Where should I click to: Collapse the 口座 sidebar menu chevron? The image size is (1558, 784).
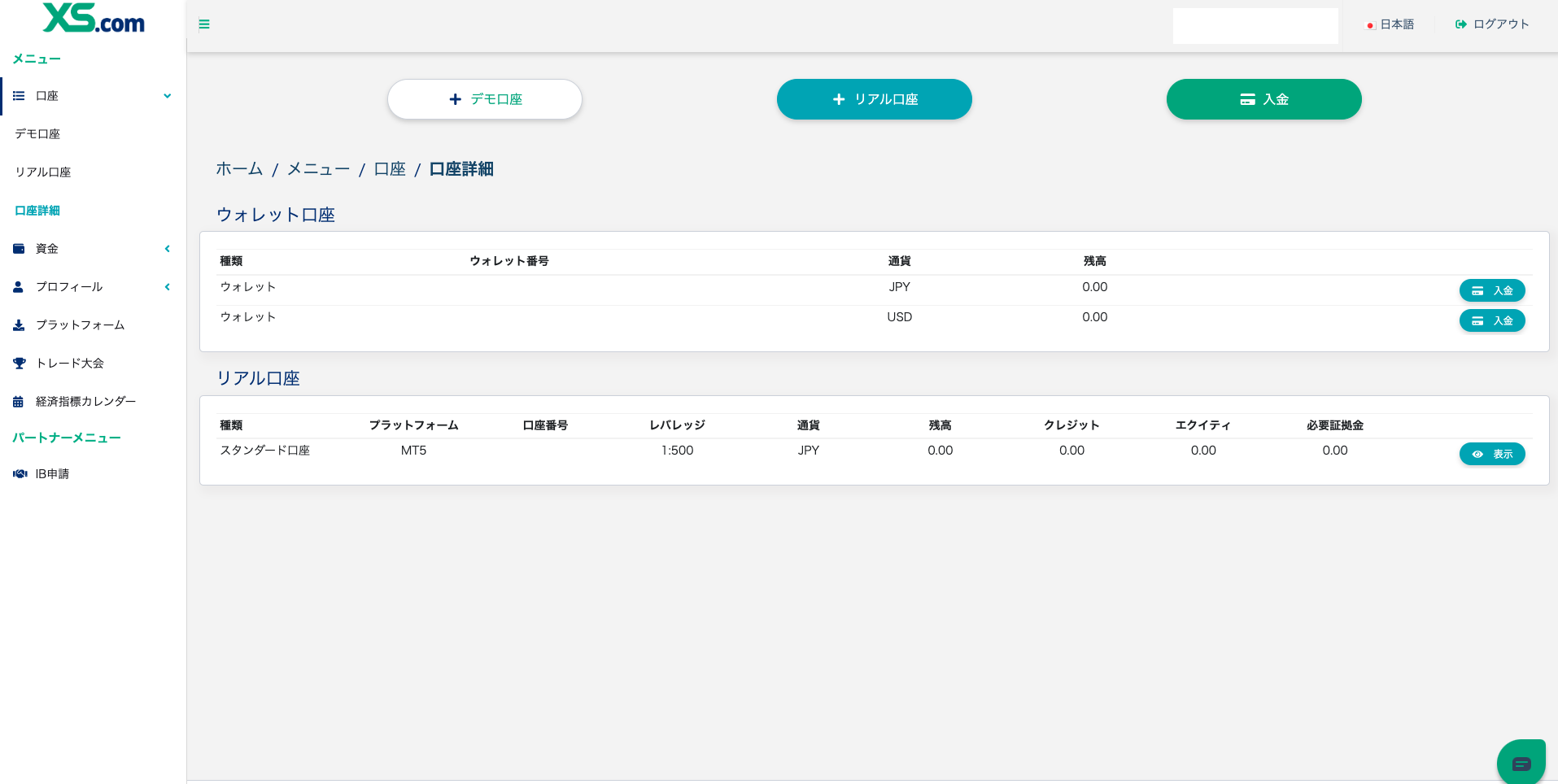pos(167,96)
